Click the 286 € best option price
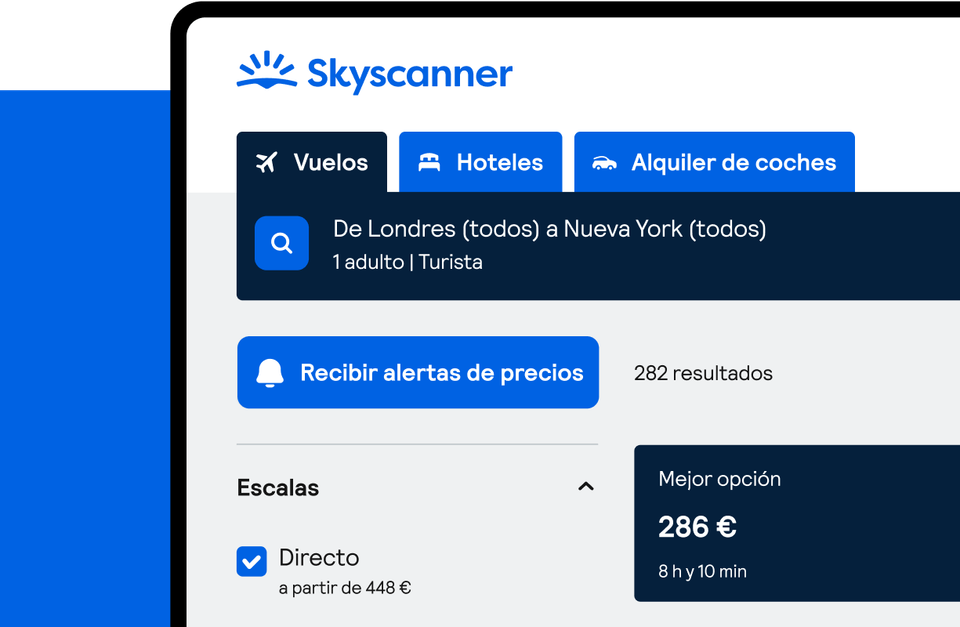960x627 pixels. (x=697, y=527)
